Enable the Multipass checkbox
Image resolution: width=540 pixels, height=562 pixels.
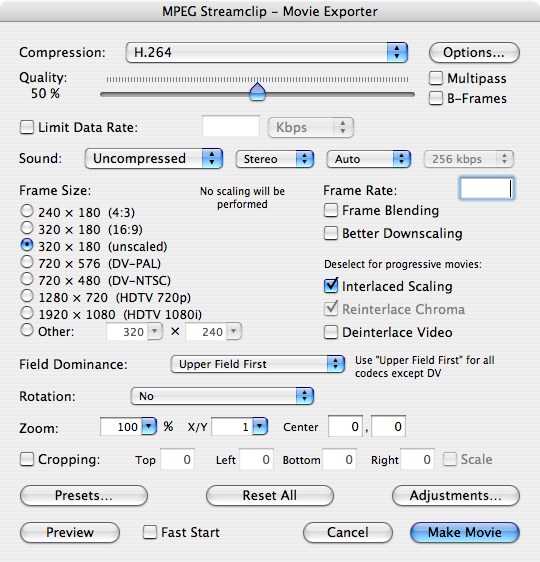tap(436, 78)
